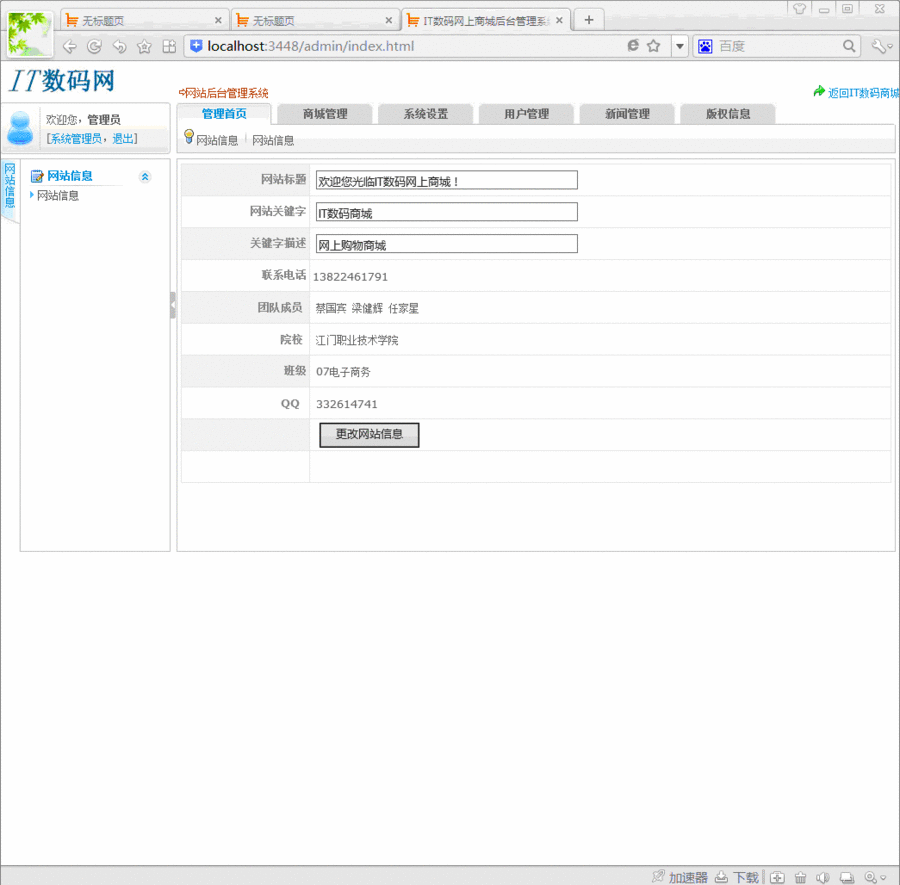Viewport: 900px width, 885px height.
Task: Select the IT数码网上商城后台管理系统 browser tab
Action: pyautogui.click(x=486, y=21)
